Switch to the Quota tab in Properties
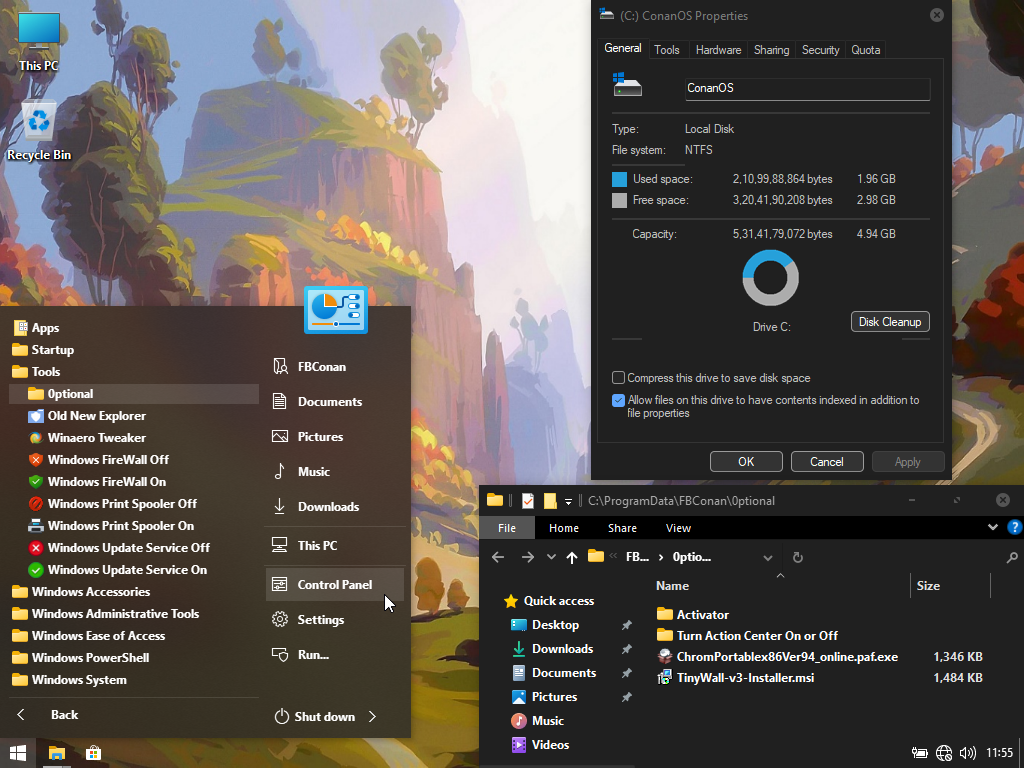 click(865, 50)
